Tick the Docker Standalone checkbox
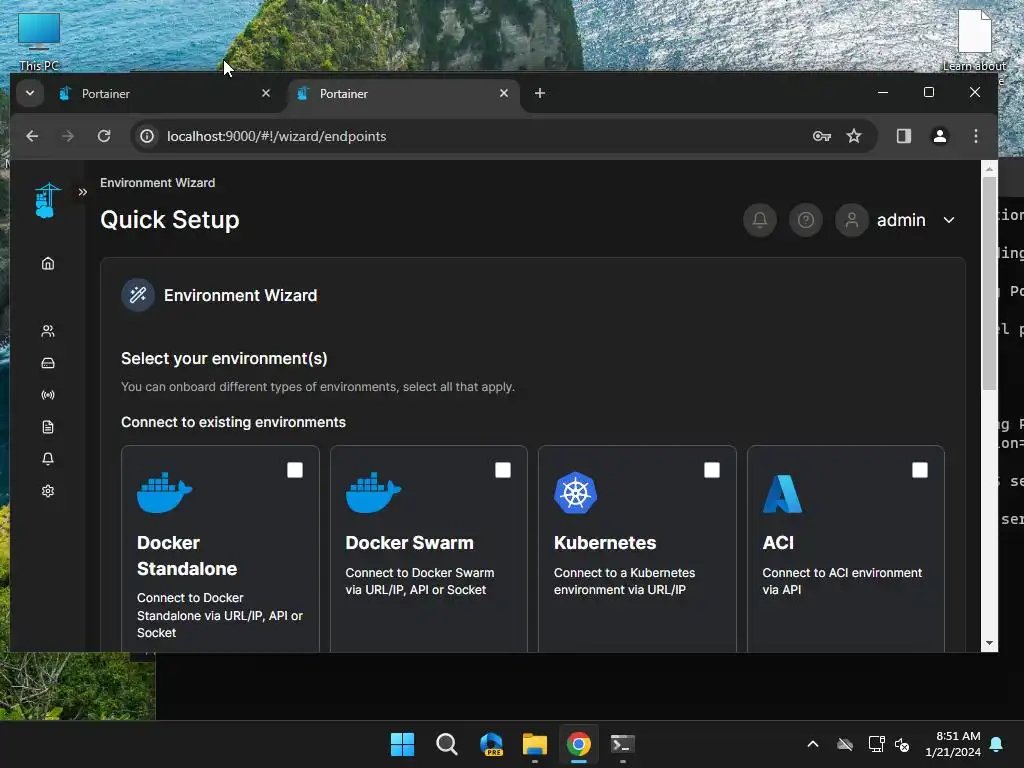The image size is (1024, 768). tap(295, 470)
